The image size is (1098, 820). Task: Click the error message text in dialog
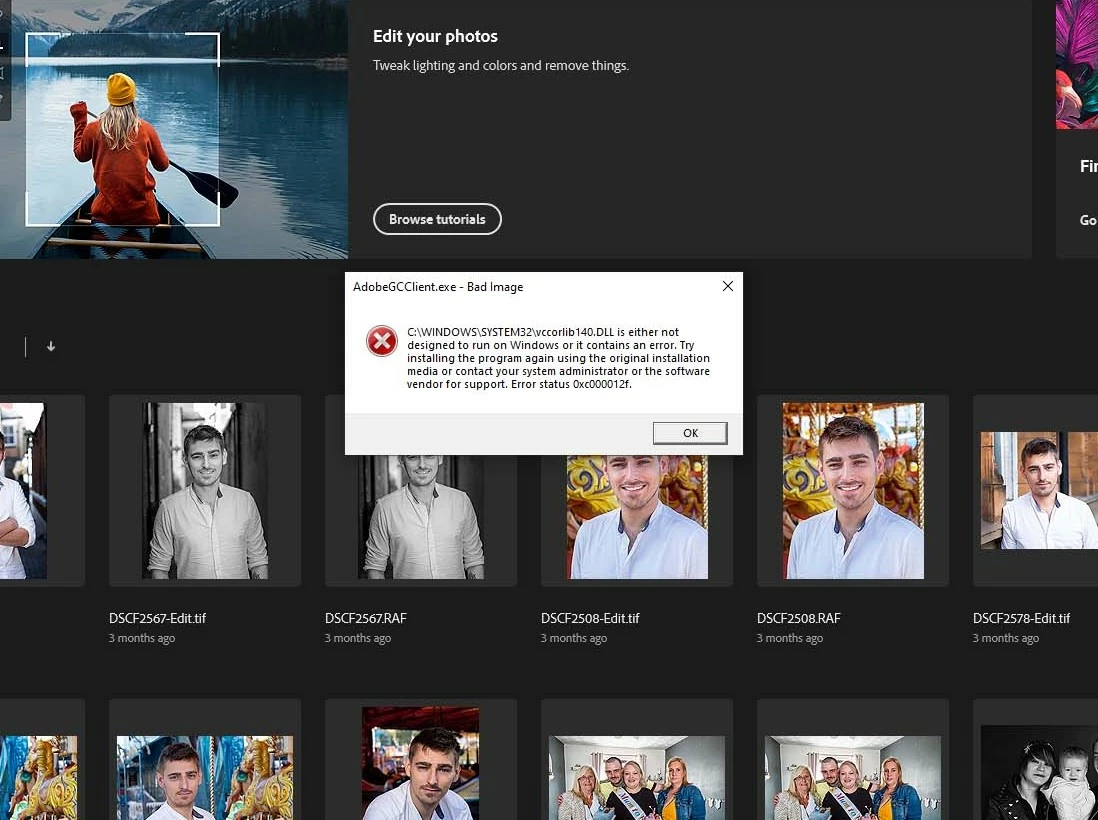pos(558,358)
